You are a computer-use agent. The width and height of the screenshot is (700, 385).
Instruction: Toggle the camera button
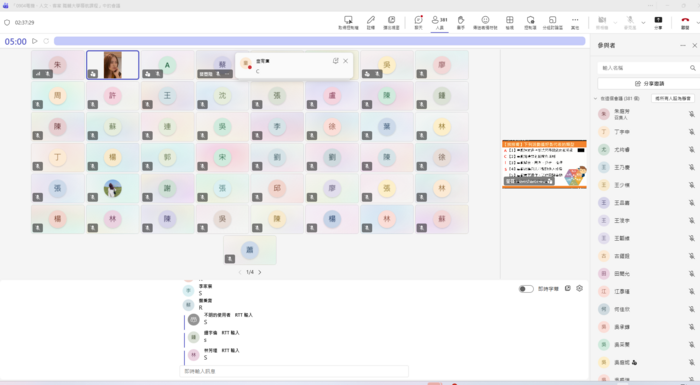pyautogui.click(x=602, y=22)
